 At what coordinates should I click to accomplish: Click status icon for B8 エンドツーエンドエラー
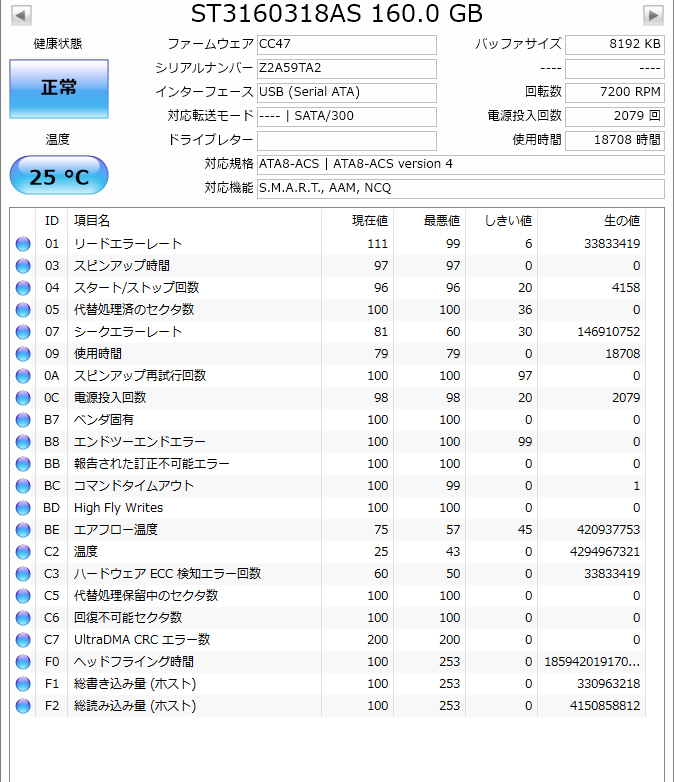click(23, 442)
